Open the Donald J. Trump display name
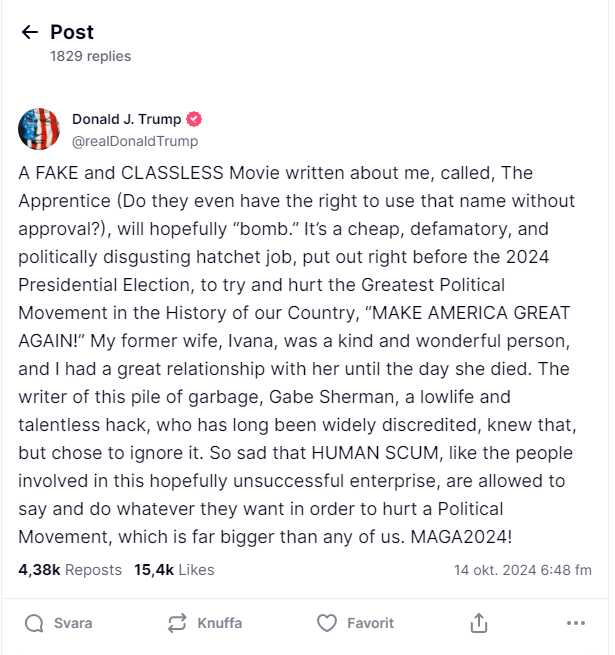This screenshot has width=615, height=655. pos(127,119)
